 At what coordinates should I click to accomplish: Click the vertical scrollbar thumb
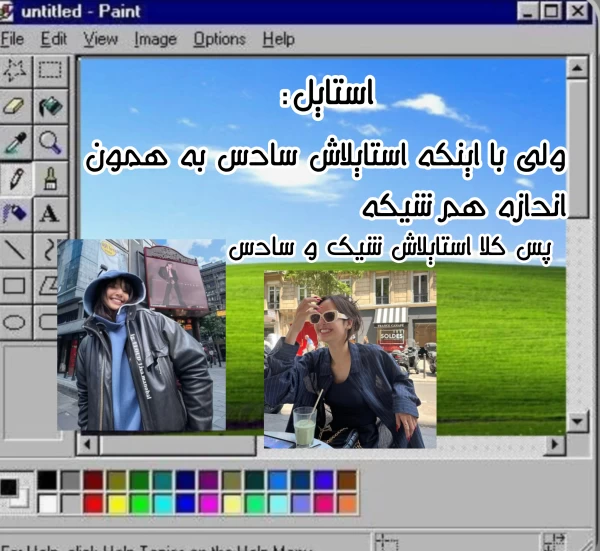(577, 149)
